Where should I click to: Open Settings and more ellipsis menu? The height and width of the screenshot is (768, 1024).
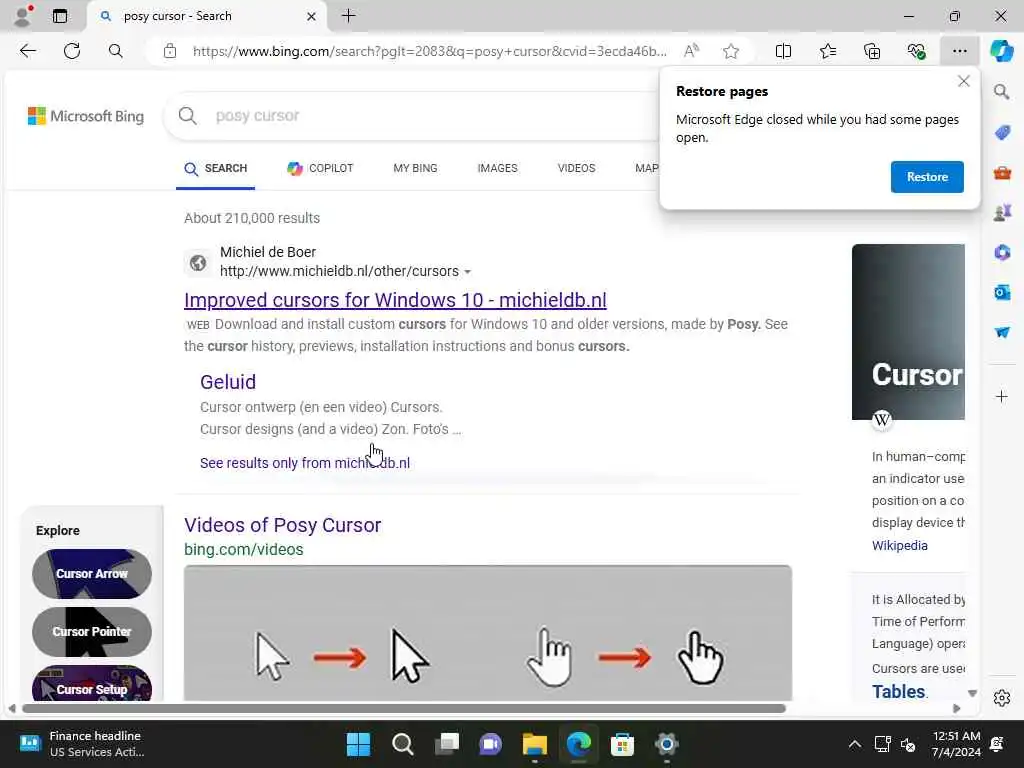(x=959, y=51)
